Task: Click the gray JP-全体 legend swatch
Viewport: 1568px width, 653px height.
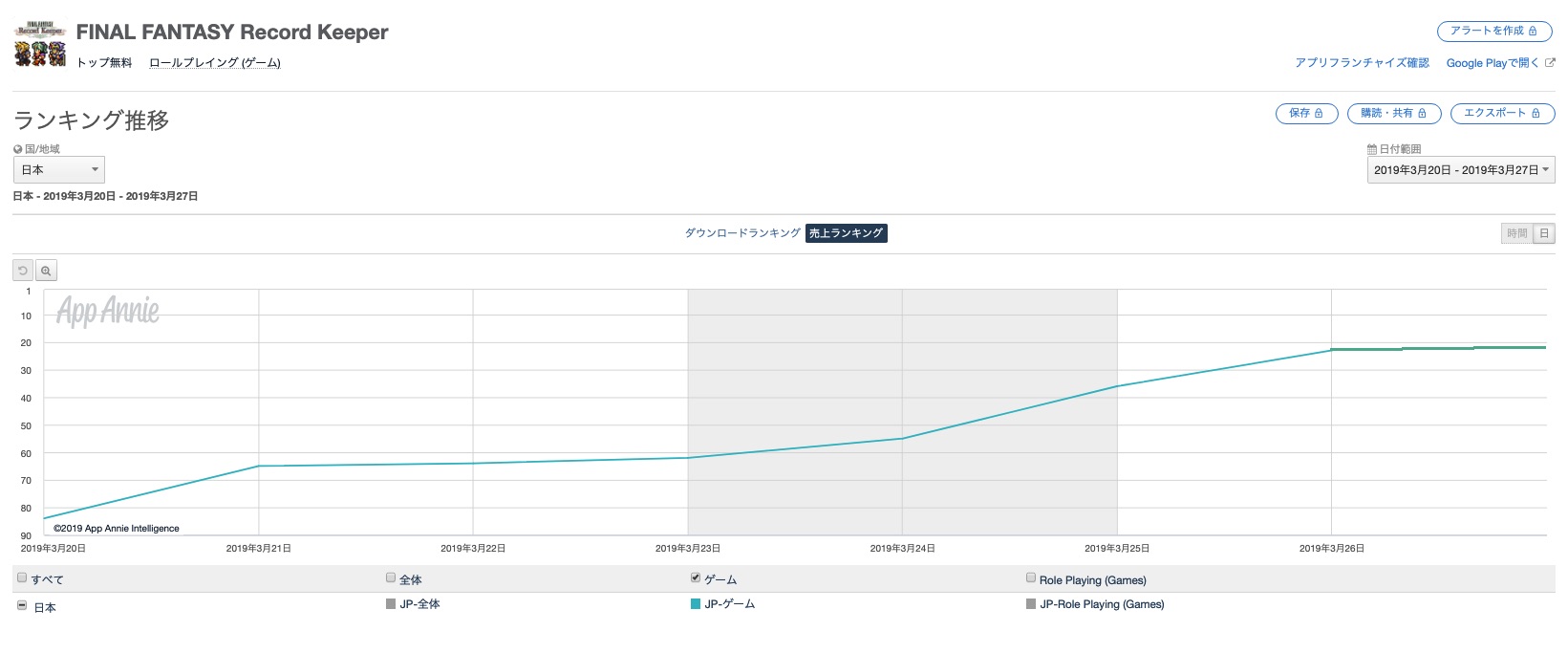Action: point(391,604)
